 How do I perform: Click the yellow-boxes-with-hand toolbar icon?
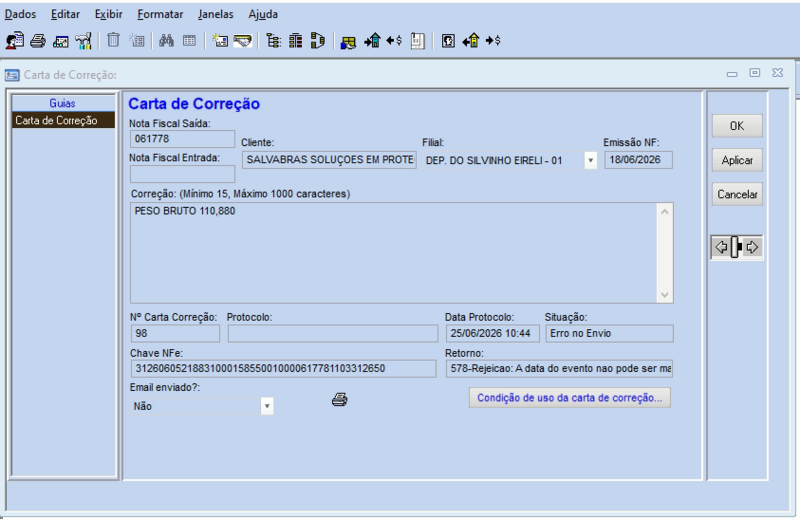[348, 42]
